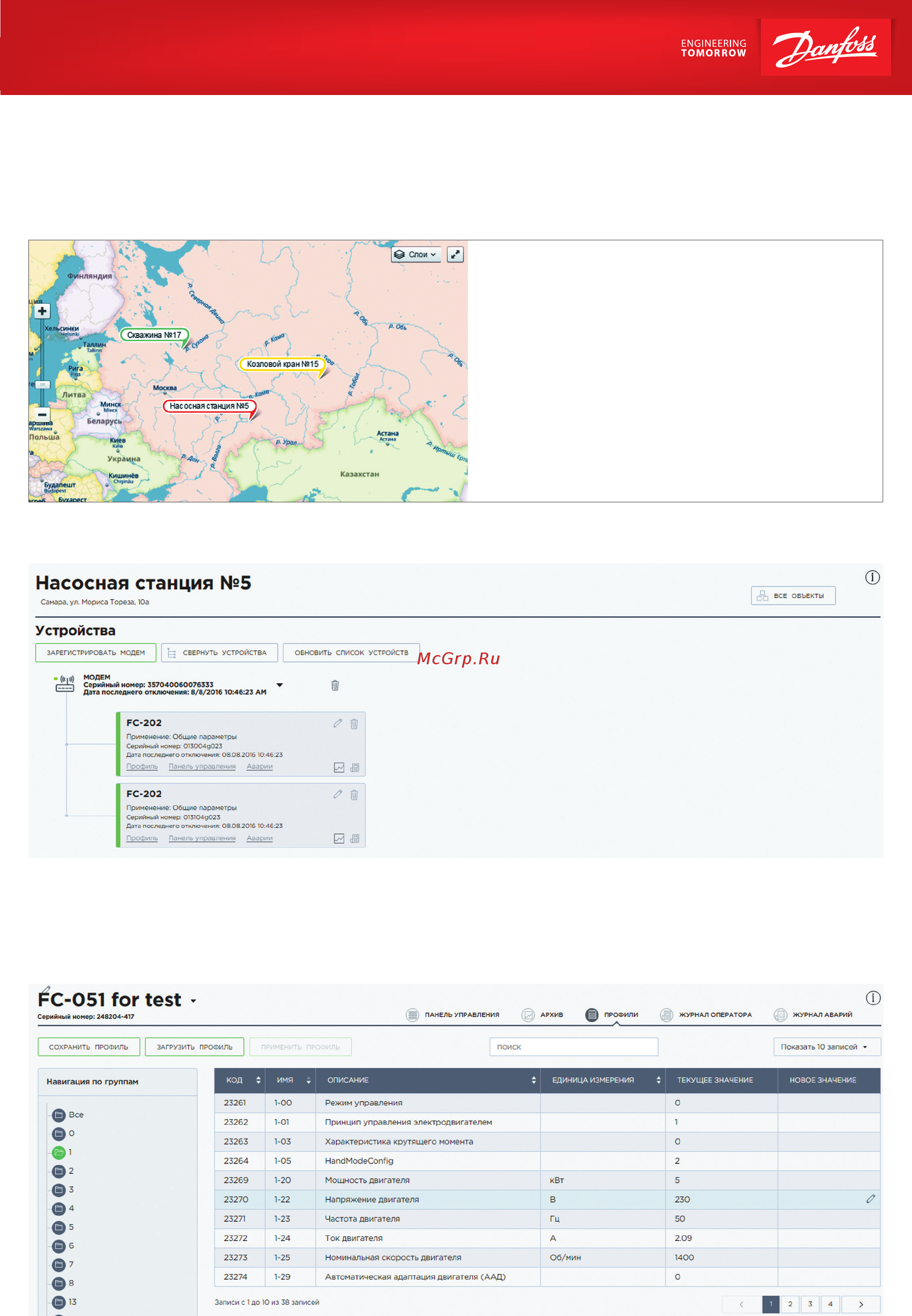Click Мощность двигателя row description

(x=367, y=1180)
